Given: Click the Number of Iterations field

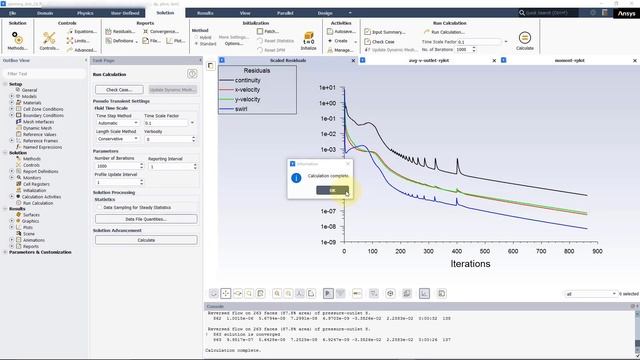Looking at the screenshot, I should 117,166.
